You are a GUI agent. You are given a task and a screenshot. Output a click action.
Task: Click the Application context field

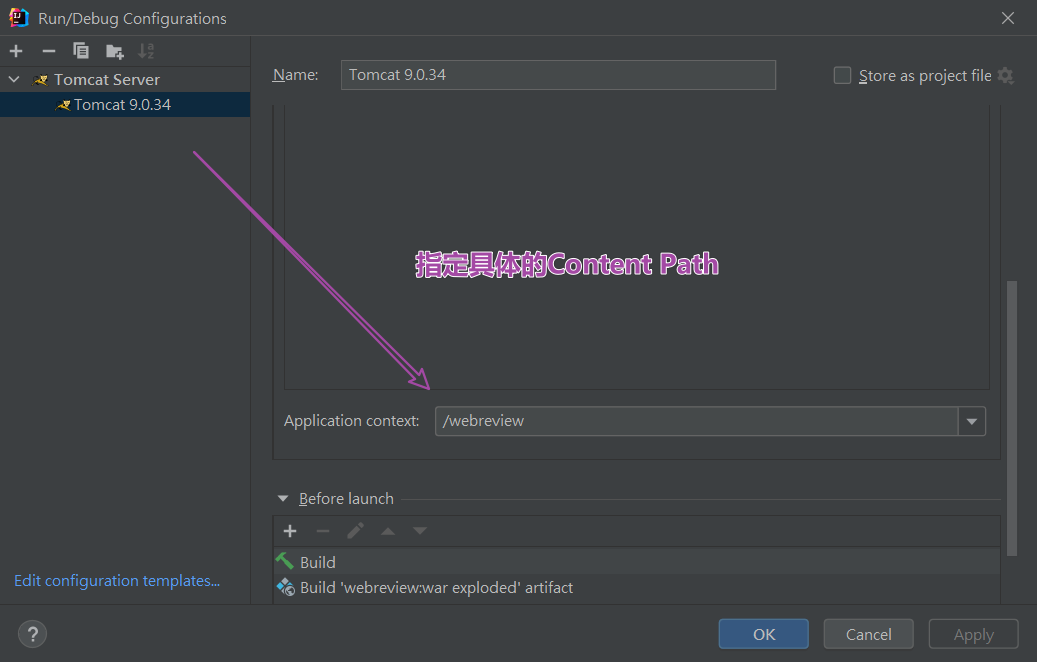[696, 421]
